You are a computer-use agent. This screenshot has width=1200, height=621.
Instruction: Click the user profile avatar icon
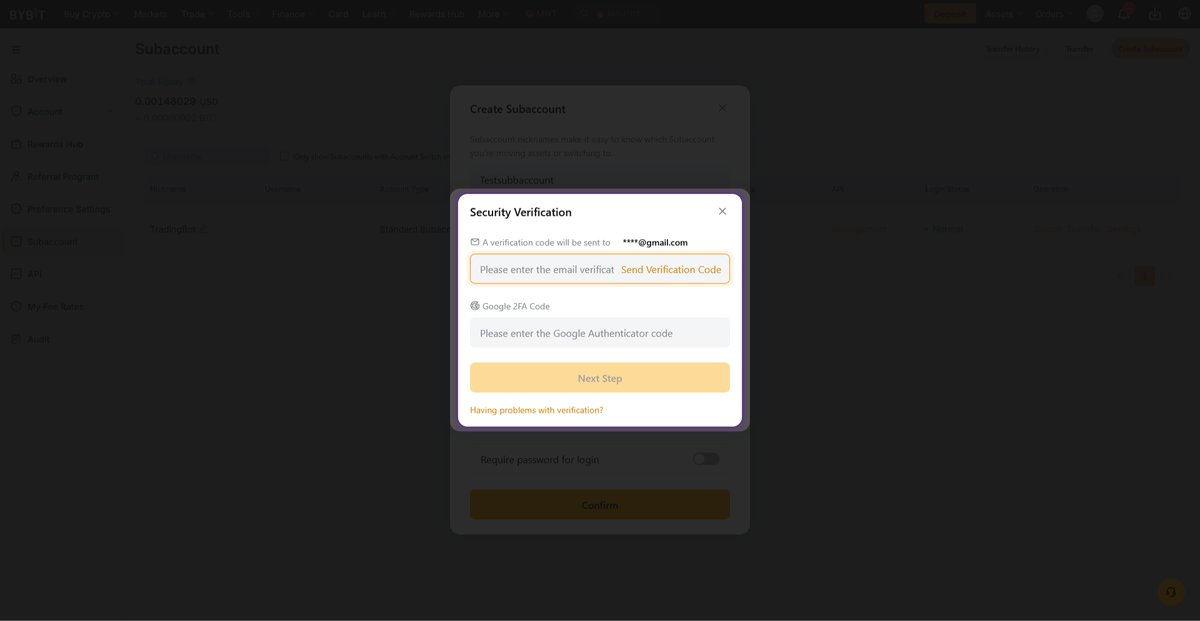(x=1095, y=14)
